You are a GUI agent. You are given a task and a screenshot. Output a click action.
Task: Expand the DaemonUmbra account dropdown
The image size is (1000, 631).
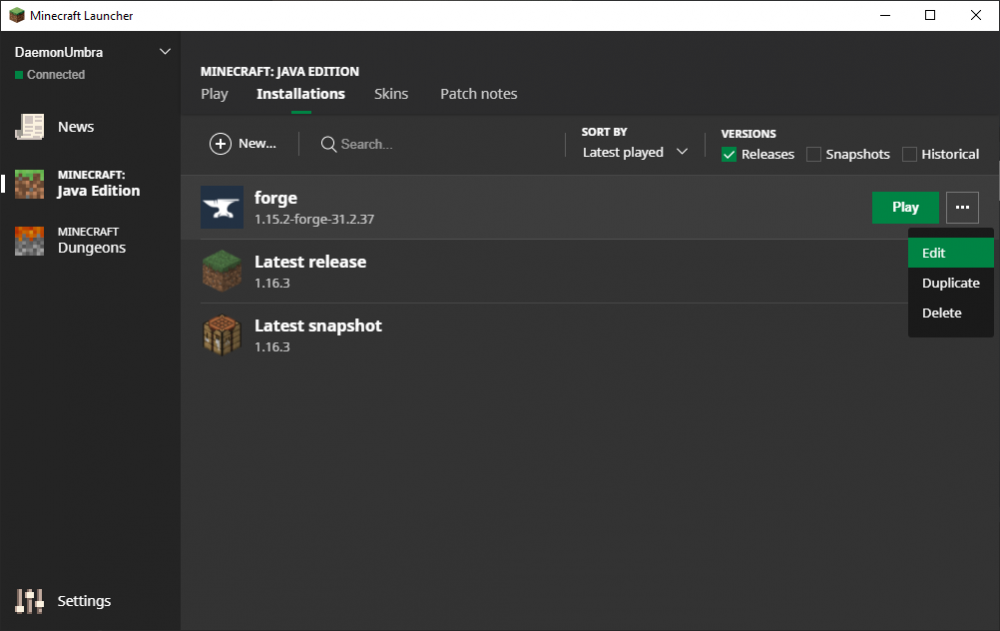[165, 52]
